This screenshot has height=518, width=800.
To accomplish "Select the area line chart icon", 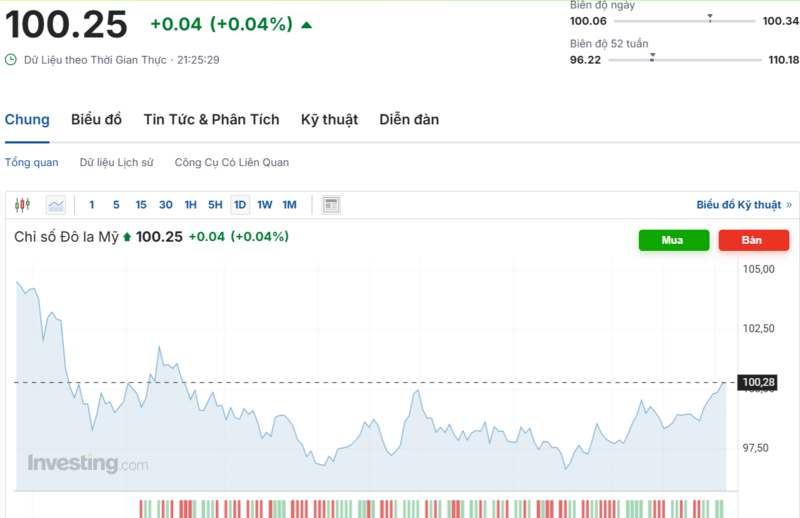I will [56, 205].
